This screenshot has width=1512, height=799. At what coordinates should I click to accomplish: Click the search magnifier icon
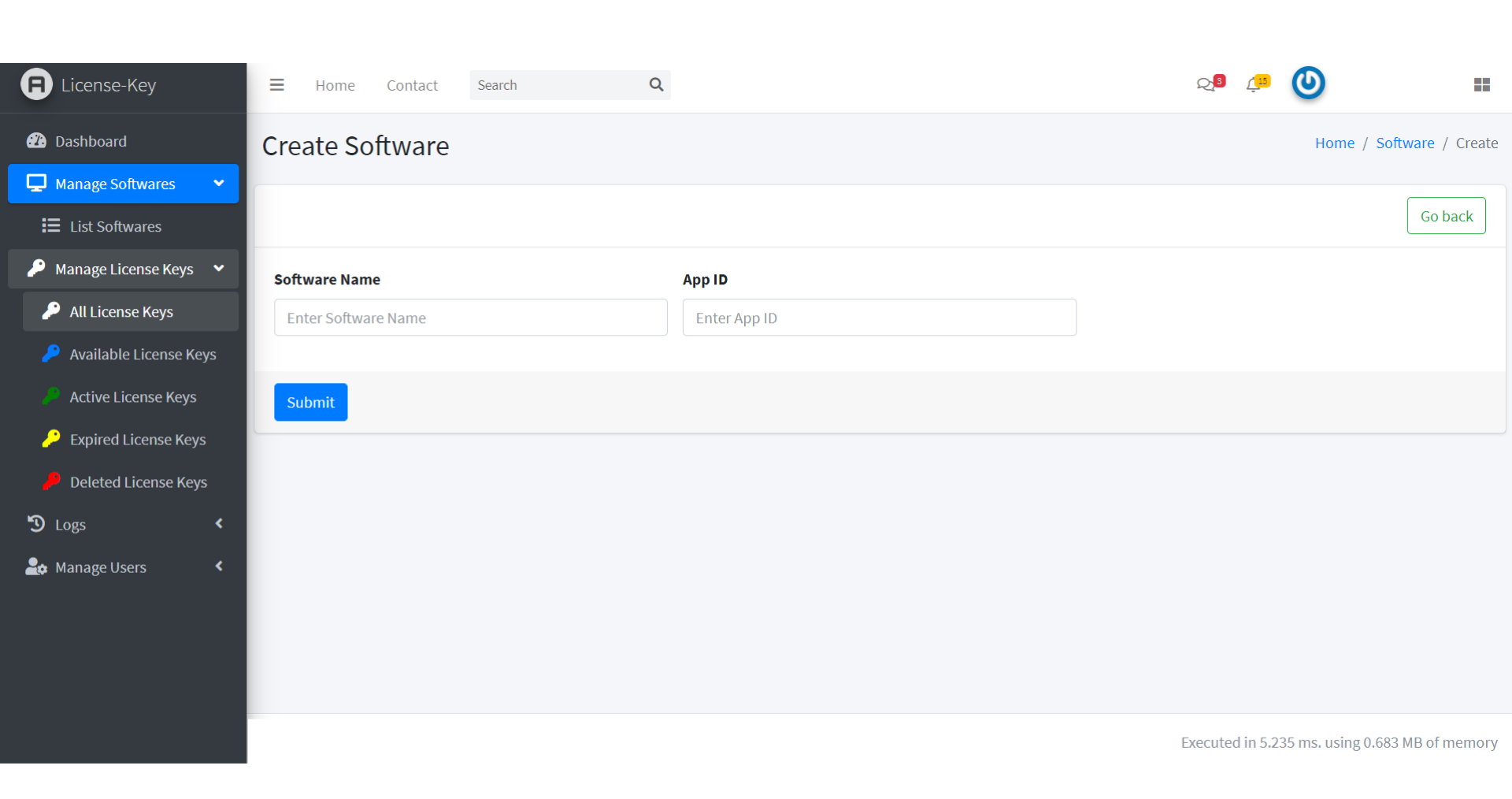tap(656, 85)
